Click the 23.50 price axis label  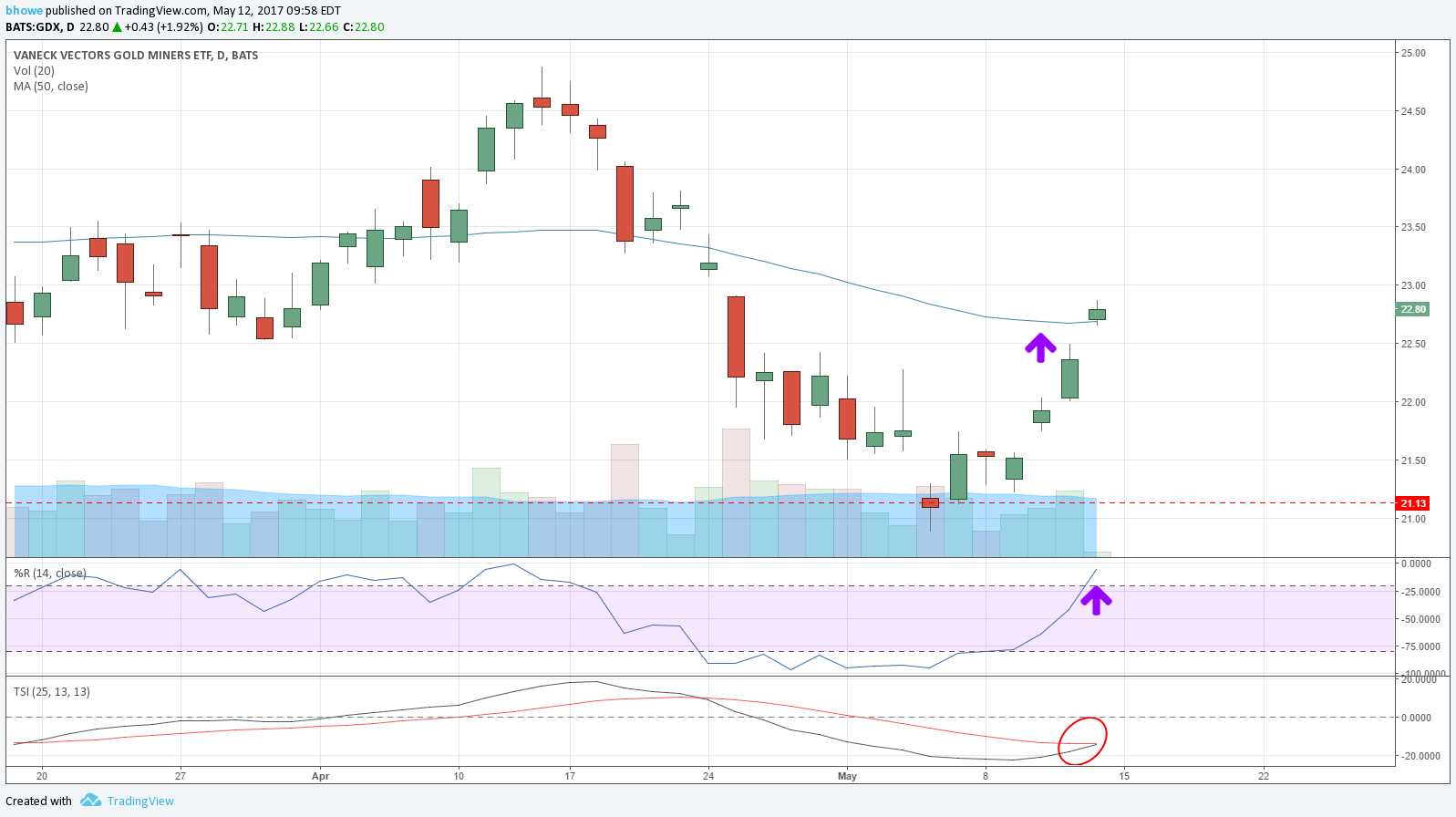click(x=1413, y=227)
